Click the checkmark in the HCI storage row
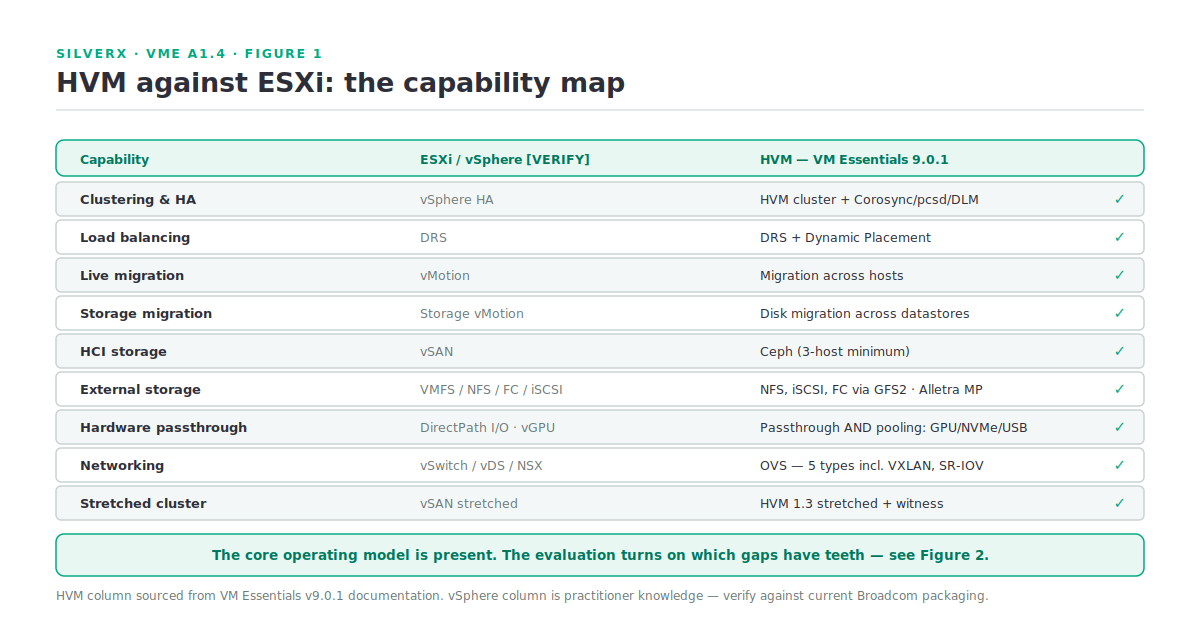 [1119, 351]
